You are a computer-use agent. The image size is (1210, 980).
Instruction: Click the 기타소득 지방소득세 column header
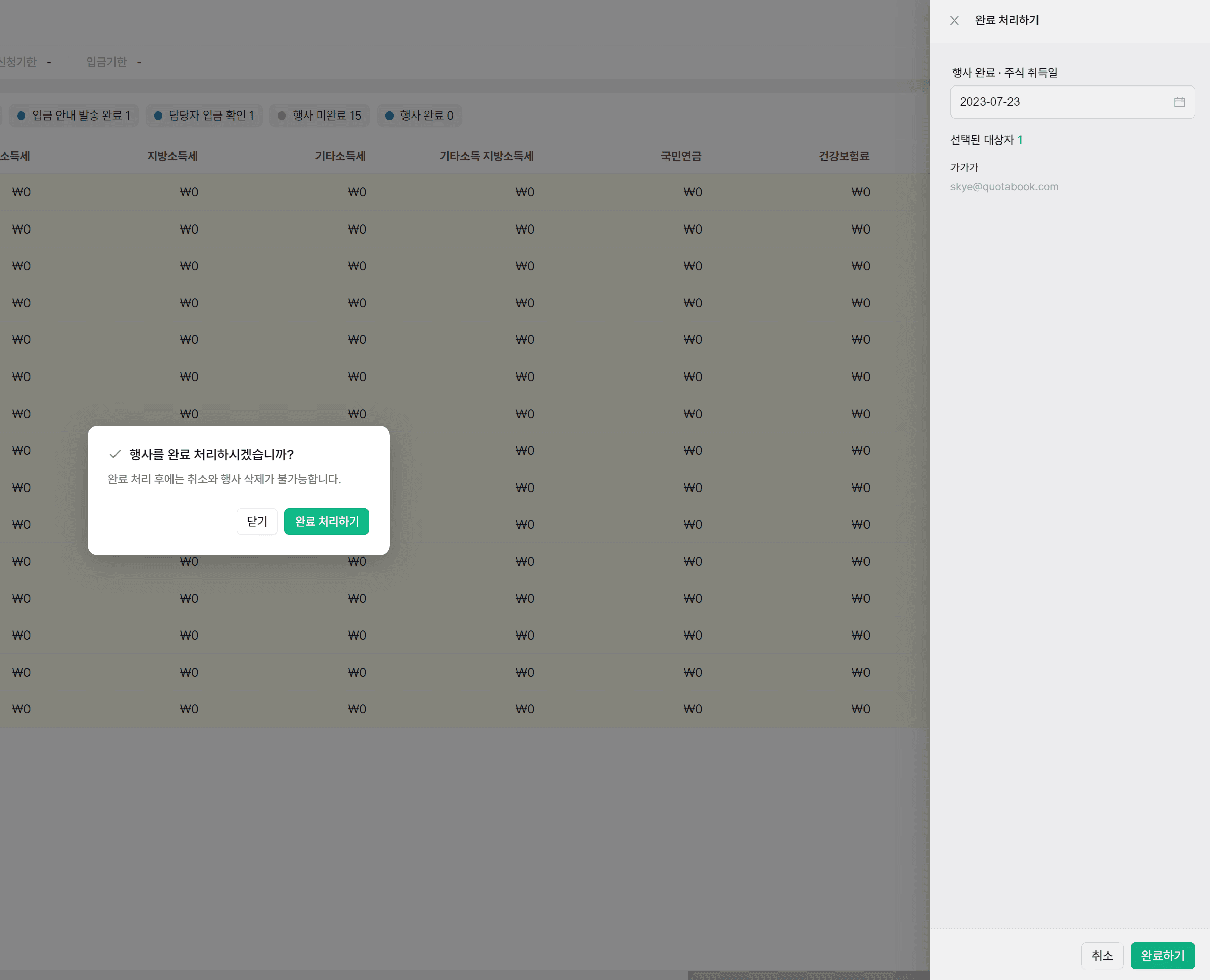point(486,156)
